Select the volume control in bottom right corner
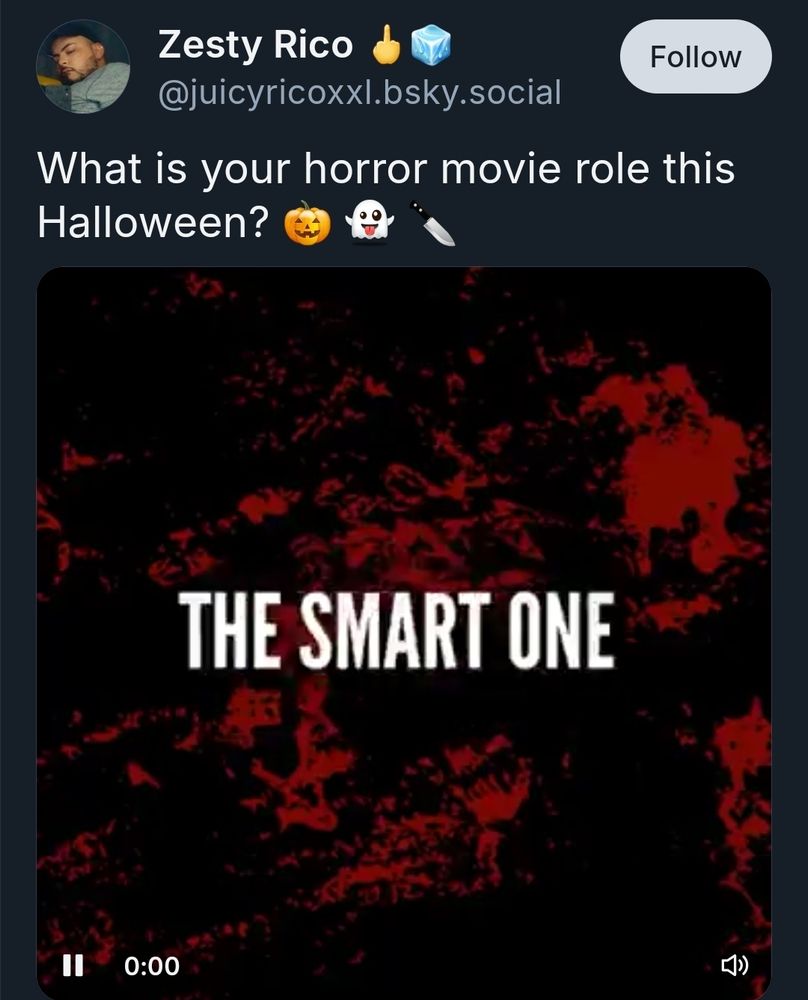The image size is (808, 1000). pyautogui.click(x=735, y=966)
